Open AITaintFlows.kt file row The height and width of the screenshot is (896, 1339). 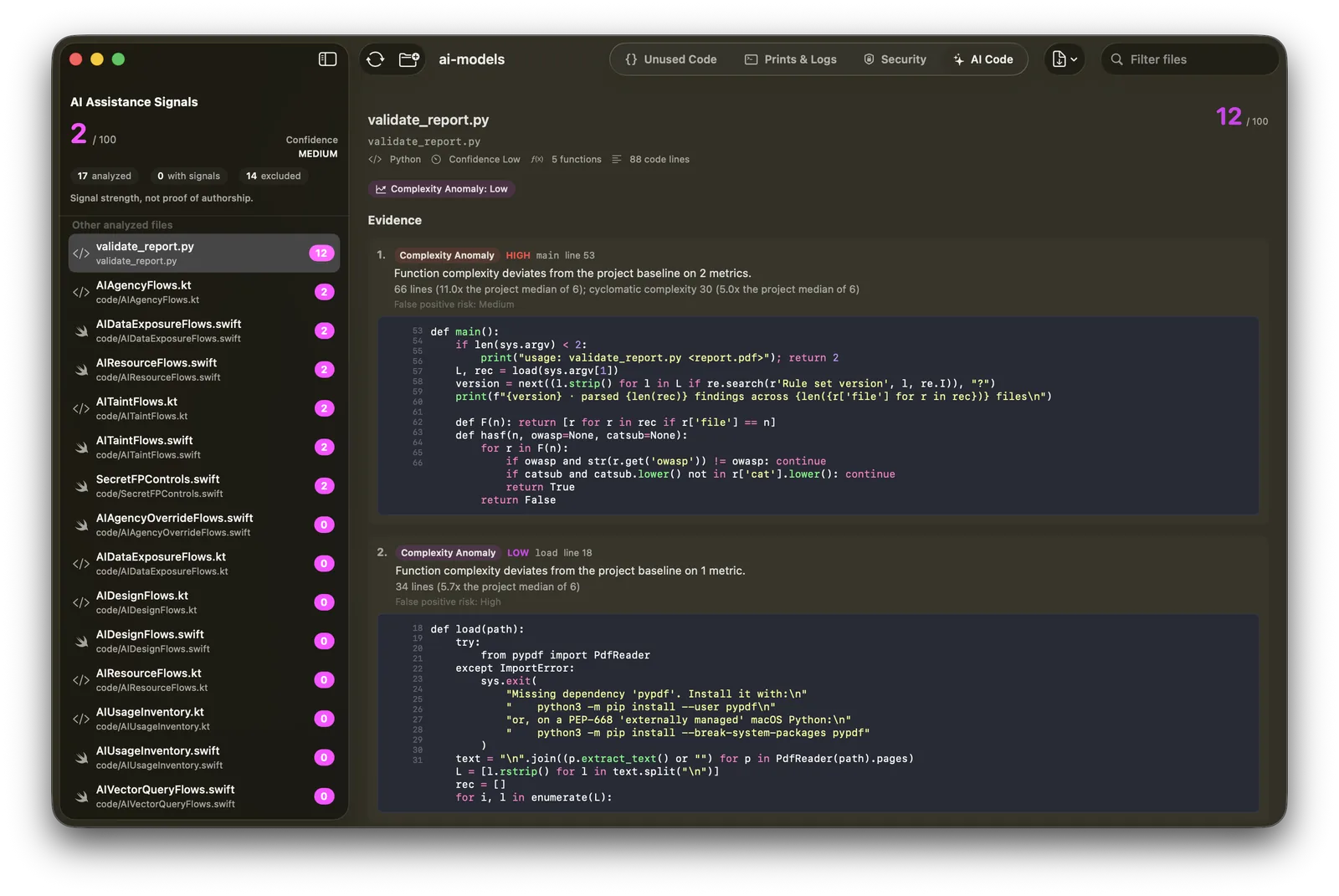click(204, 408)
